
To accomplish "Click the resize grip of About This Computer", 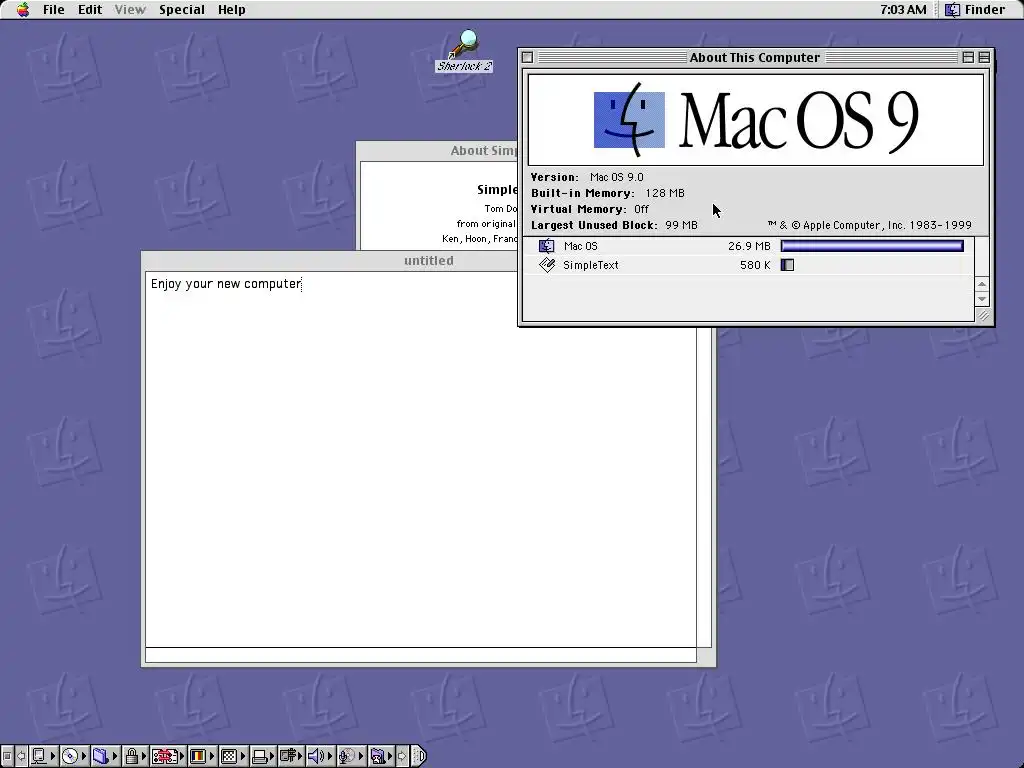I will coord(983,315).
